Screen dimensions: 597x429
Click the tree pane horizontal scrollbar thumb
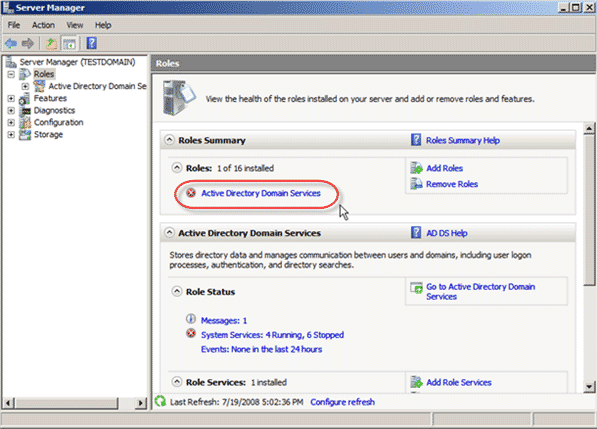(66, 403)
